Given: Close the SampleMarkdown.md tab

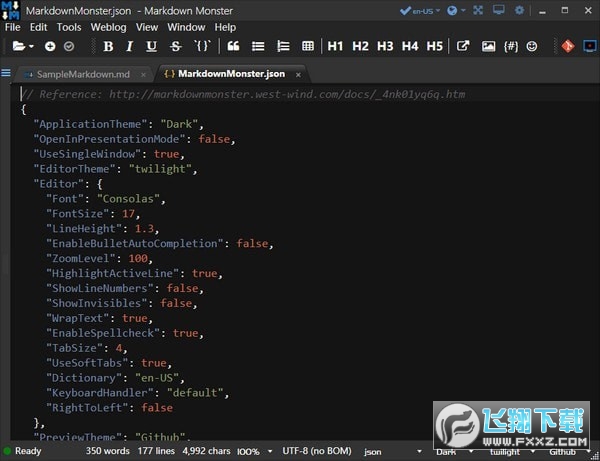Looking at the screenshot, I should pos(143,75).
